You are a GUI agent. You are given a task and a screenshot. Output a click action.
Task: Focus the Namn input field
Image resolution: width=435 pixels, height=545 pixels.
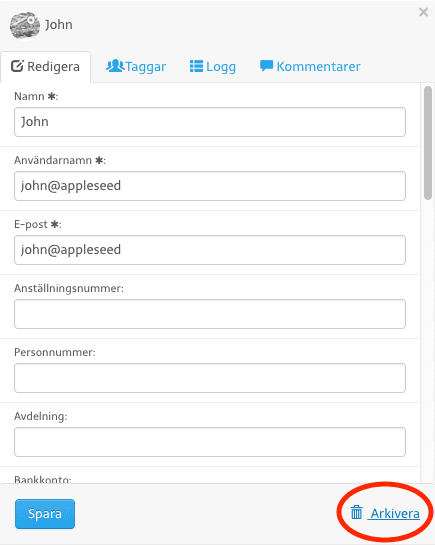coord(210,122)
